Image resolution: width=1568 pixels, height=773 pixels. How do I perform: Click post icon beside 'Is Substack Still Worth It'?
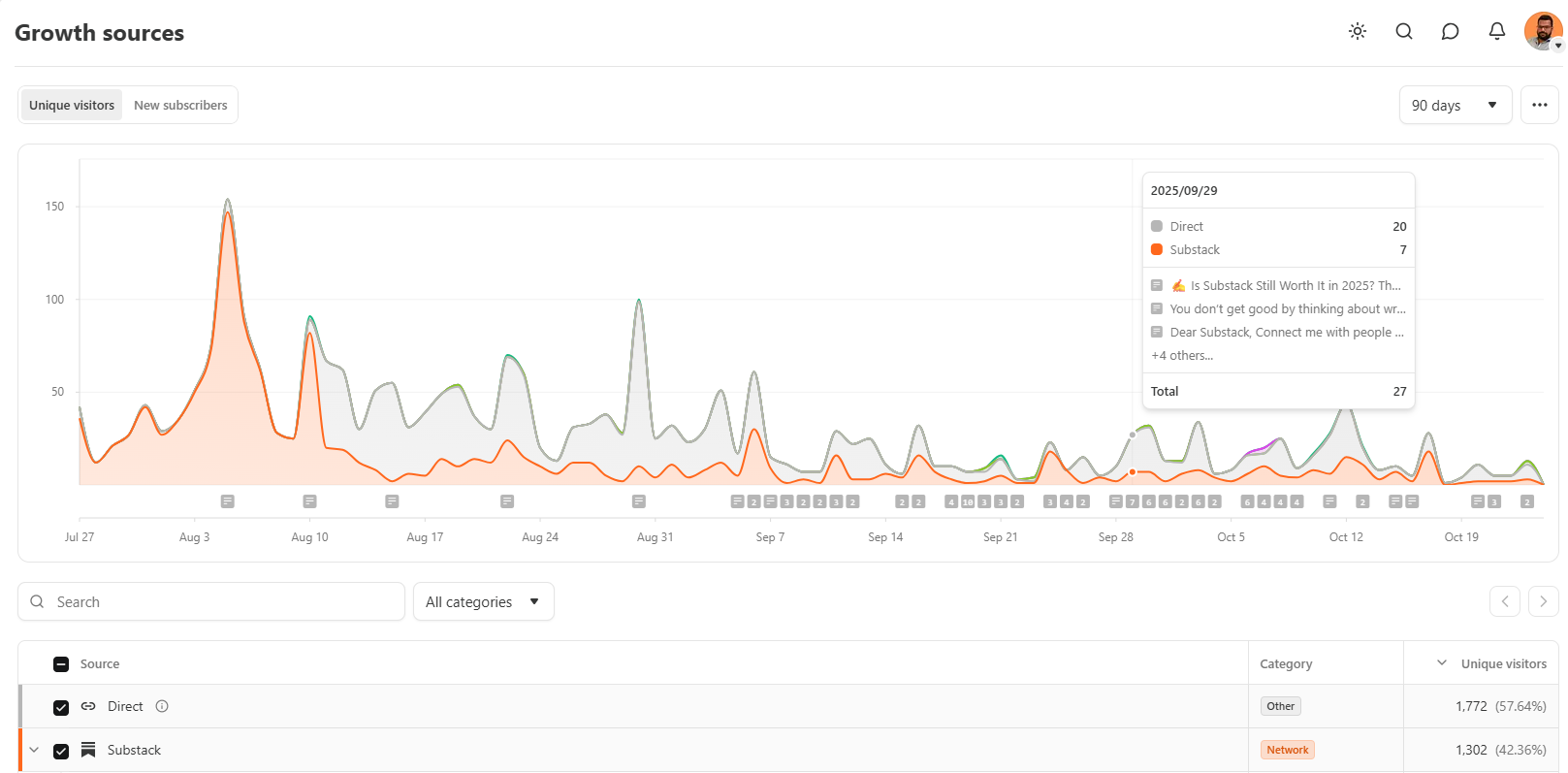pos(1157,285)
